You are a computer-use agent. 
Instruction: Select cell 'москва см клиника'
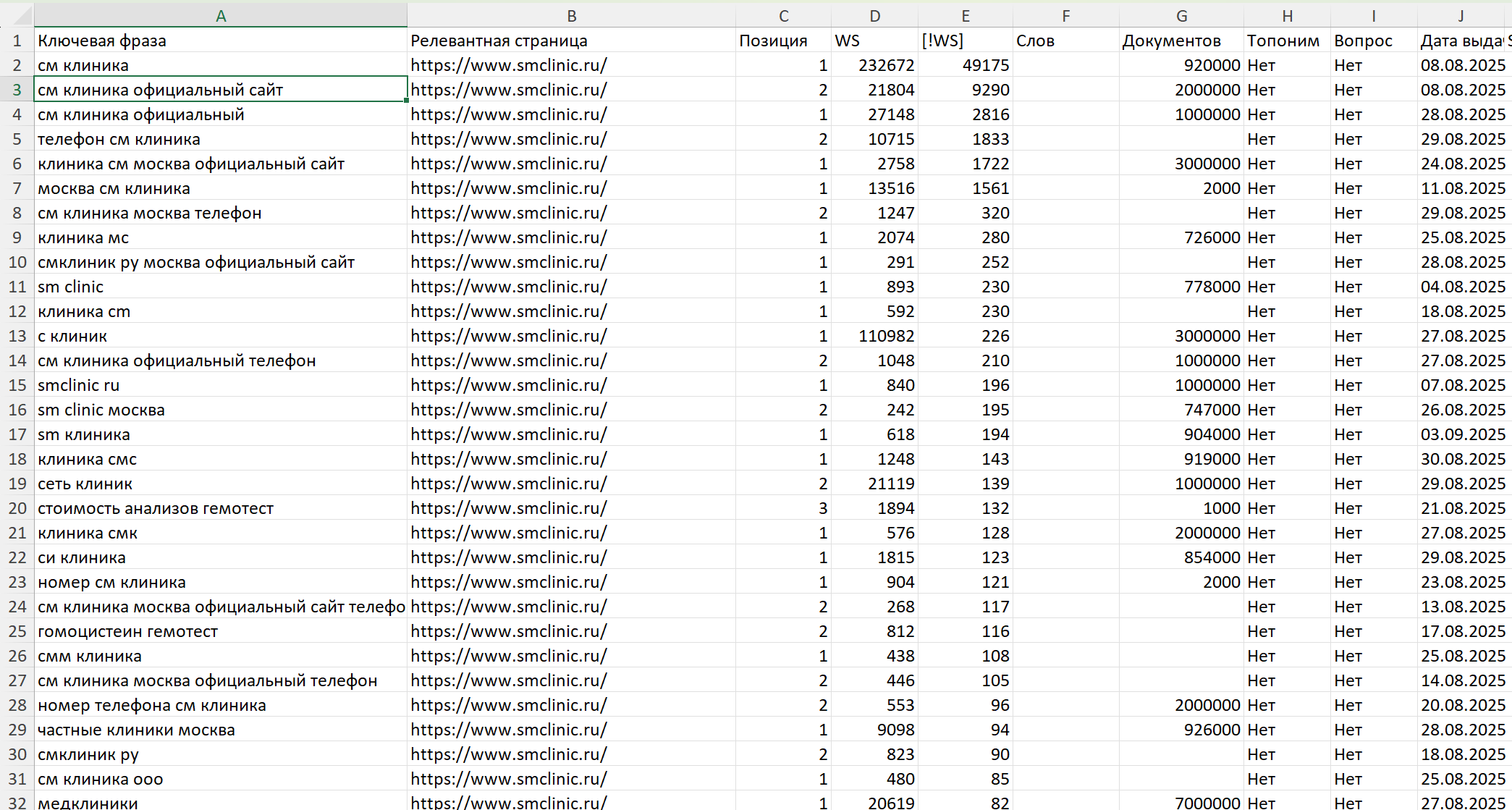(x=221, y=188)
